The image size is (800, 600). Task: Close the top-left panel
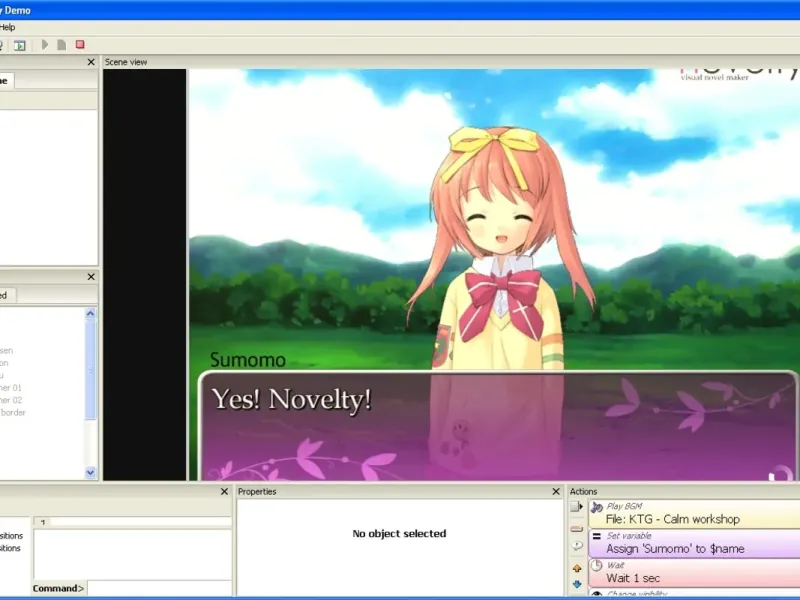tap(91, 62)
